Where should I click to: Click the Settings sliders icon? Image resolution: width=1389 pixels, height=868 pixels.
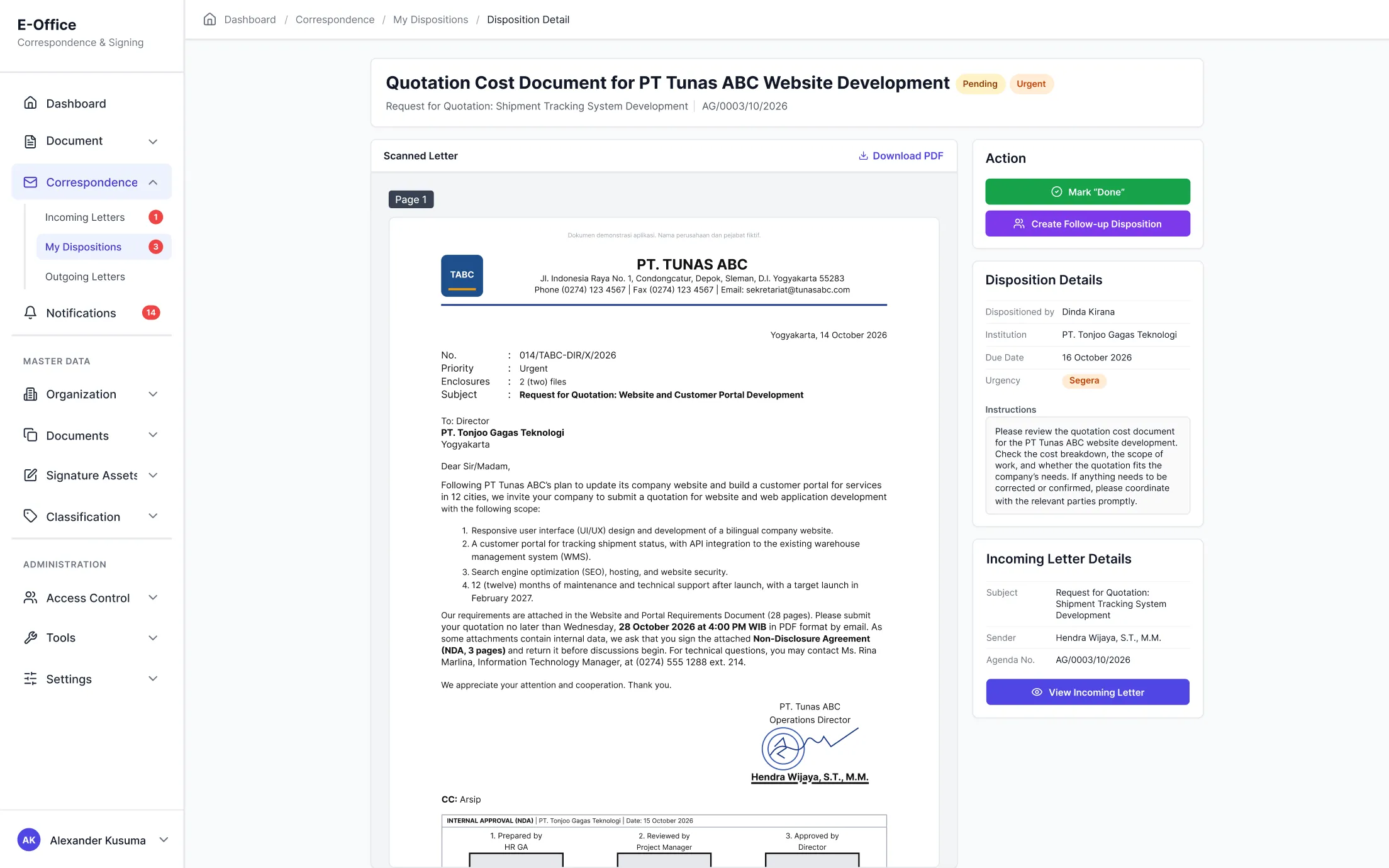pos(30,679)
